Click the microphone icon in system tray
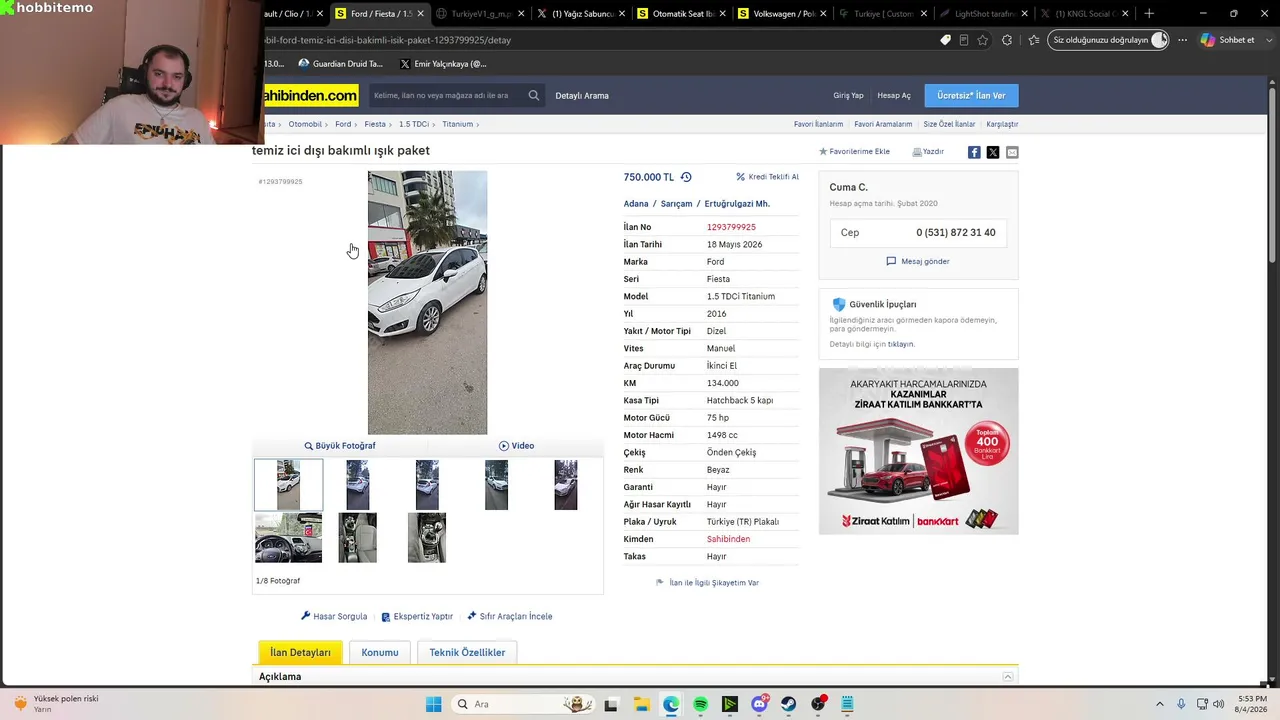 pos(1181,704)
